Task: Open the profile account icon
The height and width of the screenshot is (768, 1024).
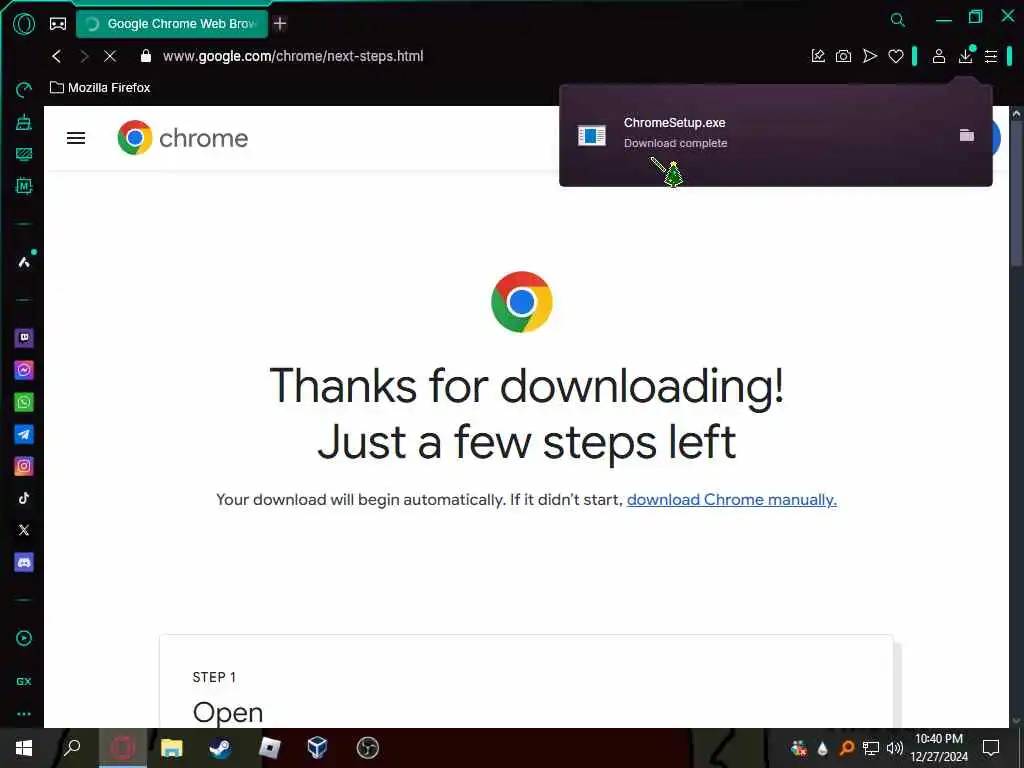Action: click(x=939, y=56)
